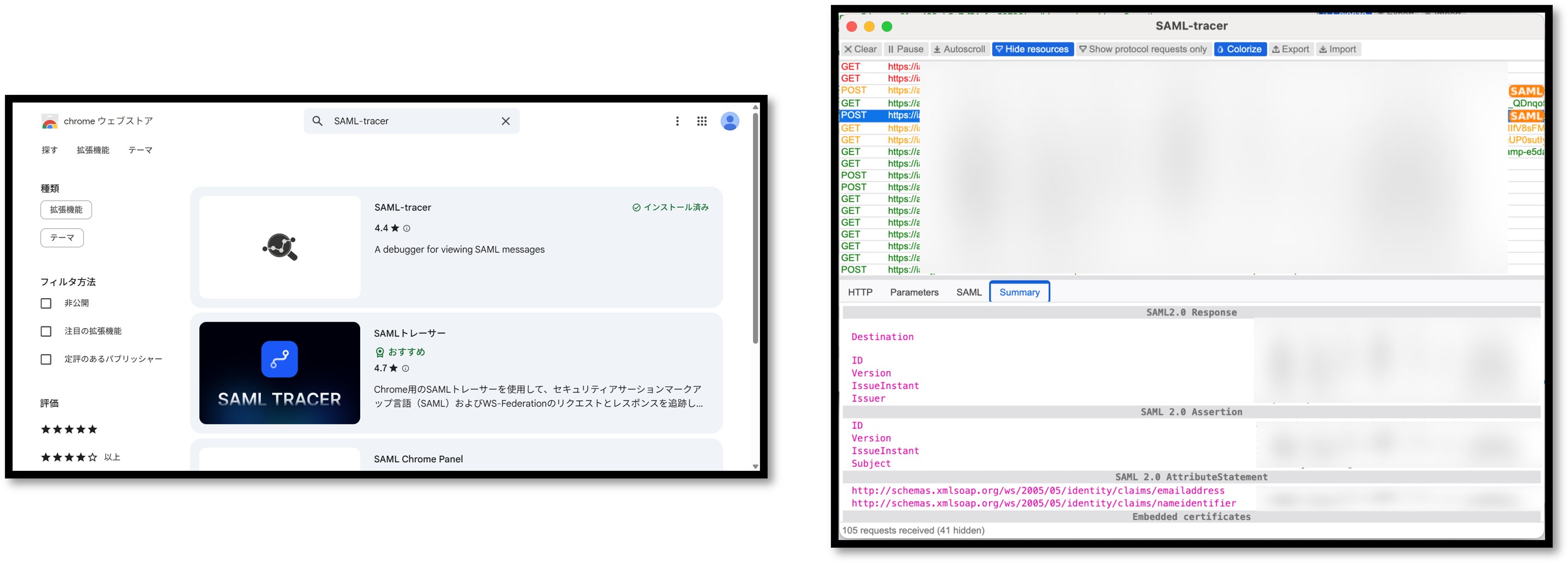
Task: Open the SAML TRACER dark banner thumbnail
Action: [280, 373]
